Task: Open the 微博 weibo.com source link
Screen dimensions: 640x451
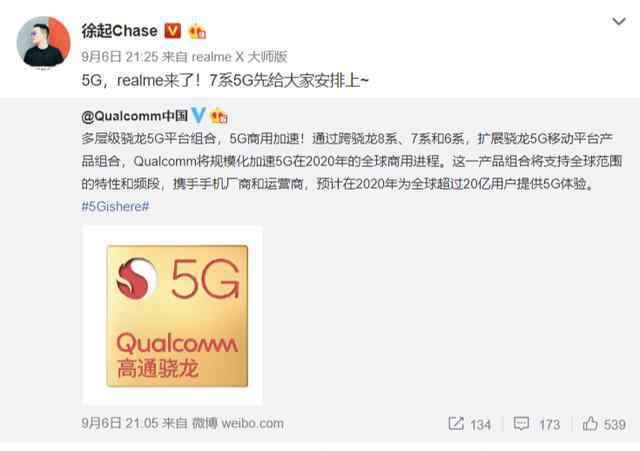Action: (238, 423)
